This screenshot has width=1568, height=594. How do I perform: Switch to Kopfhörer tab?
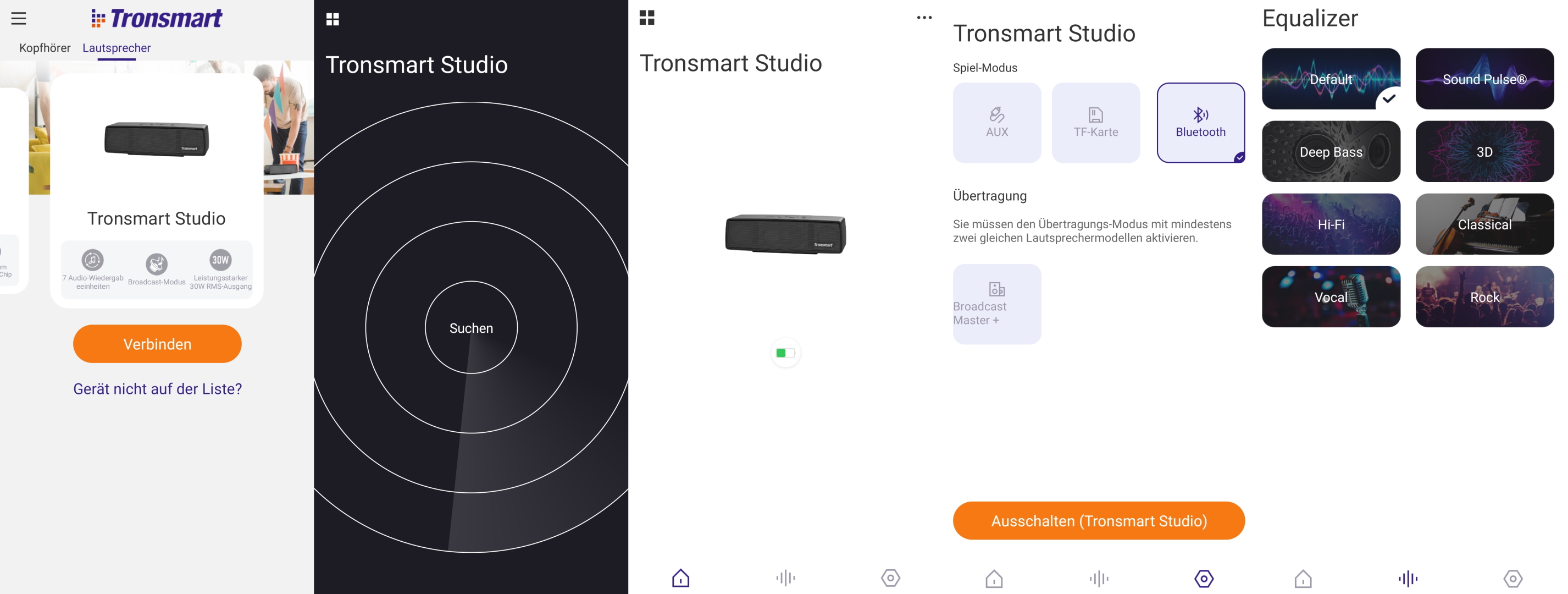[45, 47]
